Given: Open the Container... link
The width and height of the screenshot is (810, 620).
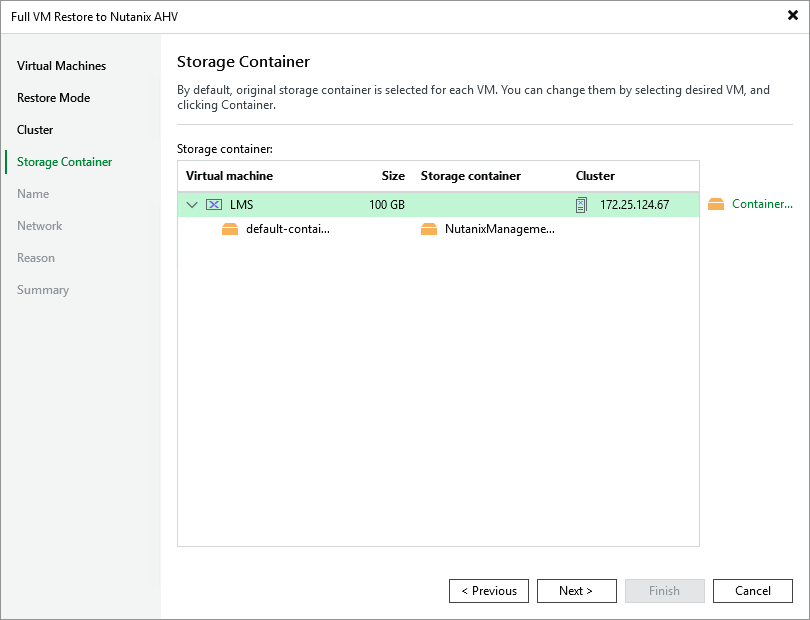Looking at the screenshot, I should pos(761,204).
